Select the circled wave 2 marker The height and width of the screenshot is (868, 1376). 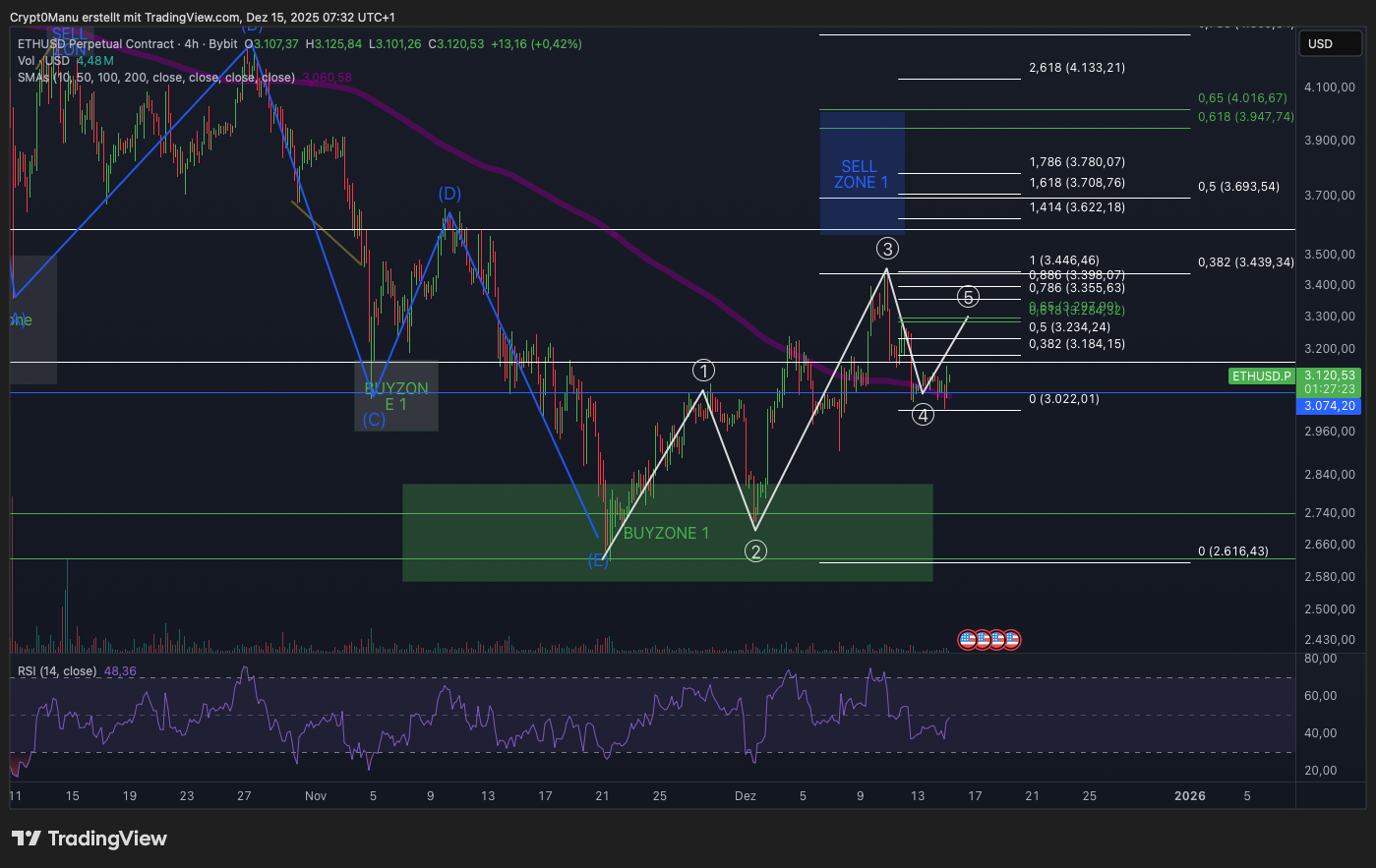(755, 551)
